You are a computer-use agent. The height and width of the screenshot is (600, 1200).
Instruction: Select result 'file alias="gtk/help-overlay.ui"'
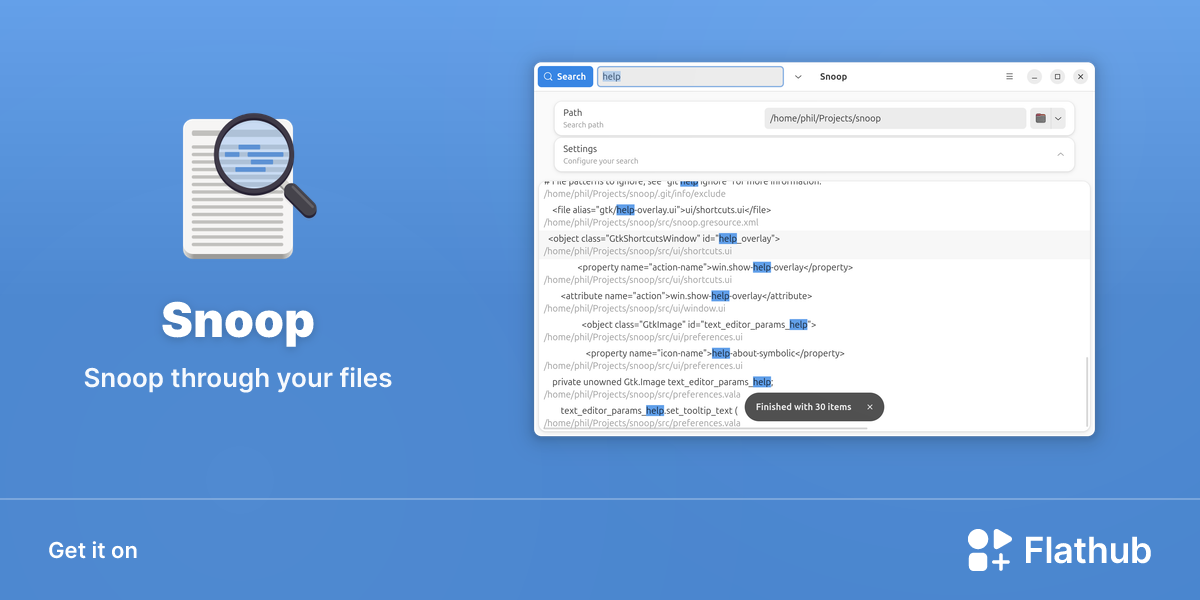pyautogui.click(x=661, y=210)
